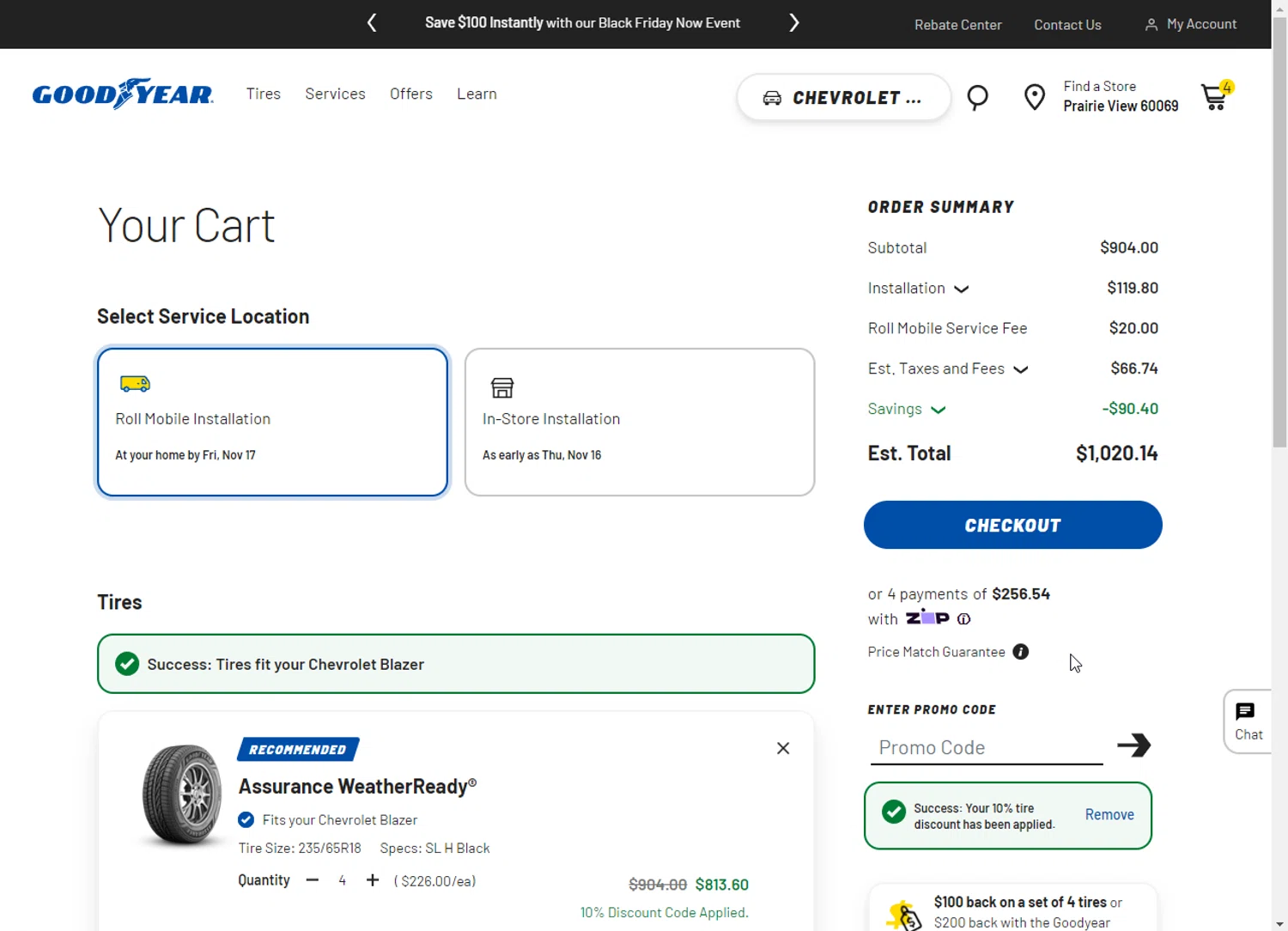Open the Goodyear logo homepage

123,94
